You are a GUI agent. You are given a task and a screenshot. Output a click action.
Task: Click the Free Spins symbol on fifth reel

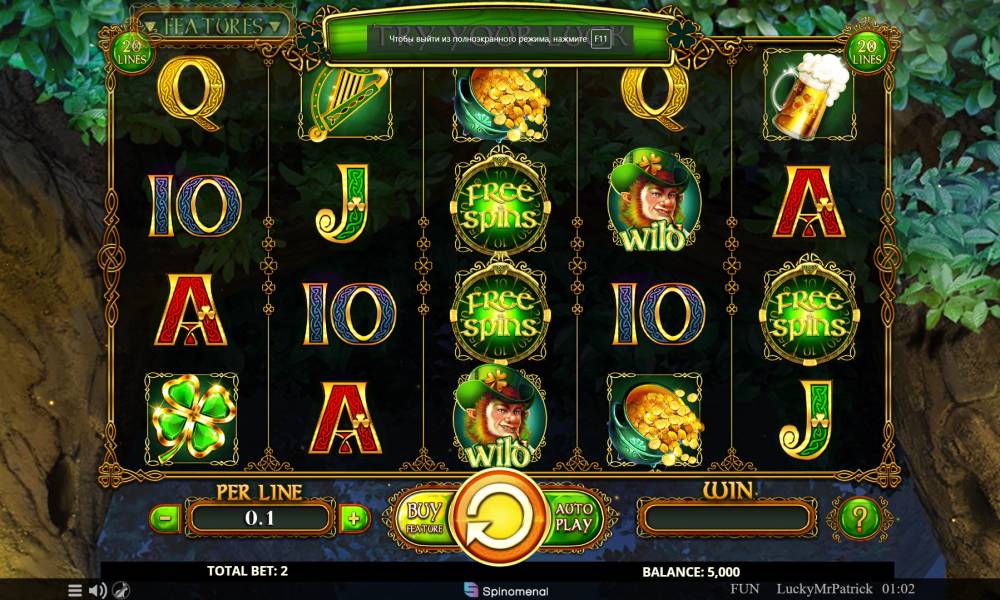pos(809,311)
